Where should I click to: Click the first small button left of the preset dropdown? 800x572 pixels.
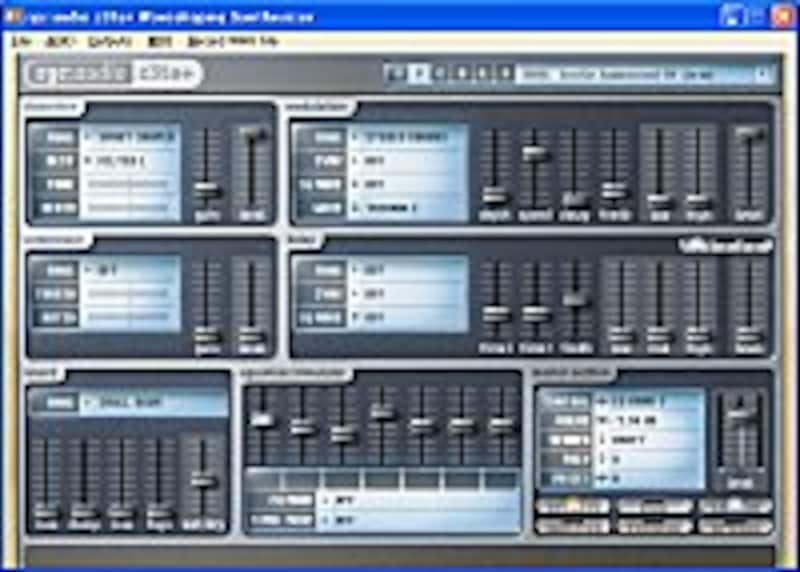click(396, 73)
